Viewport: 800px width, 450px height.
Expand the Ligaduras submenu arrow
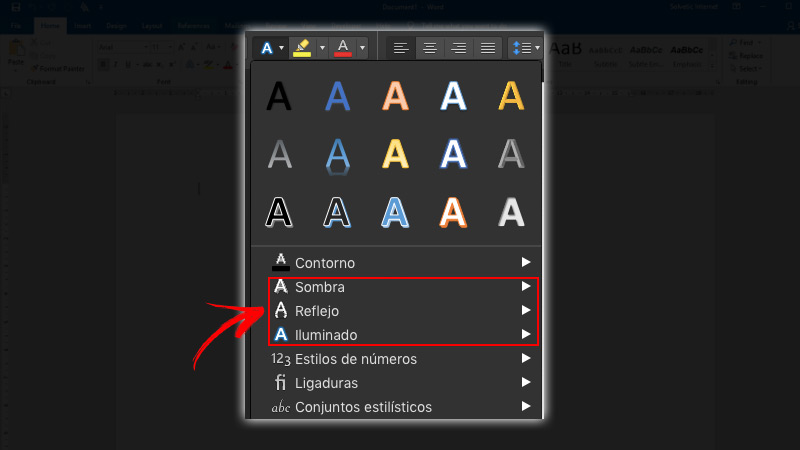(526, 383)
